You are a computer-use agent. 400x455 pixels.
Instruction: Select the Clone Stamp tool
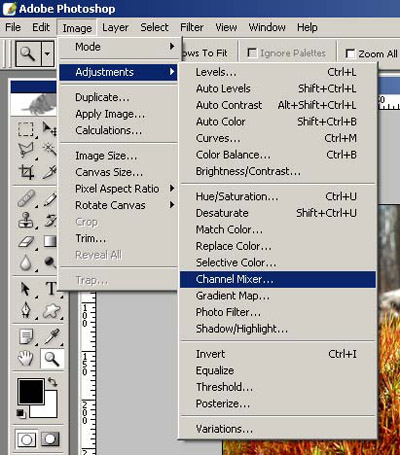[x=25, y=220]
